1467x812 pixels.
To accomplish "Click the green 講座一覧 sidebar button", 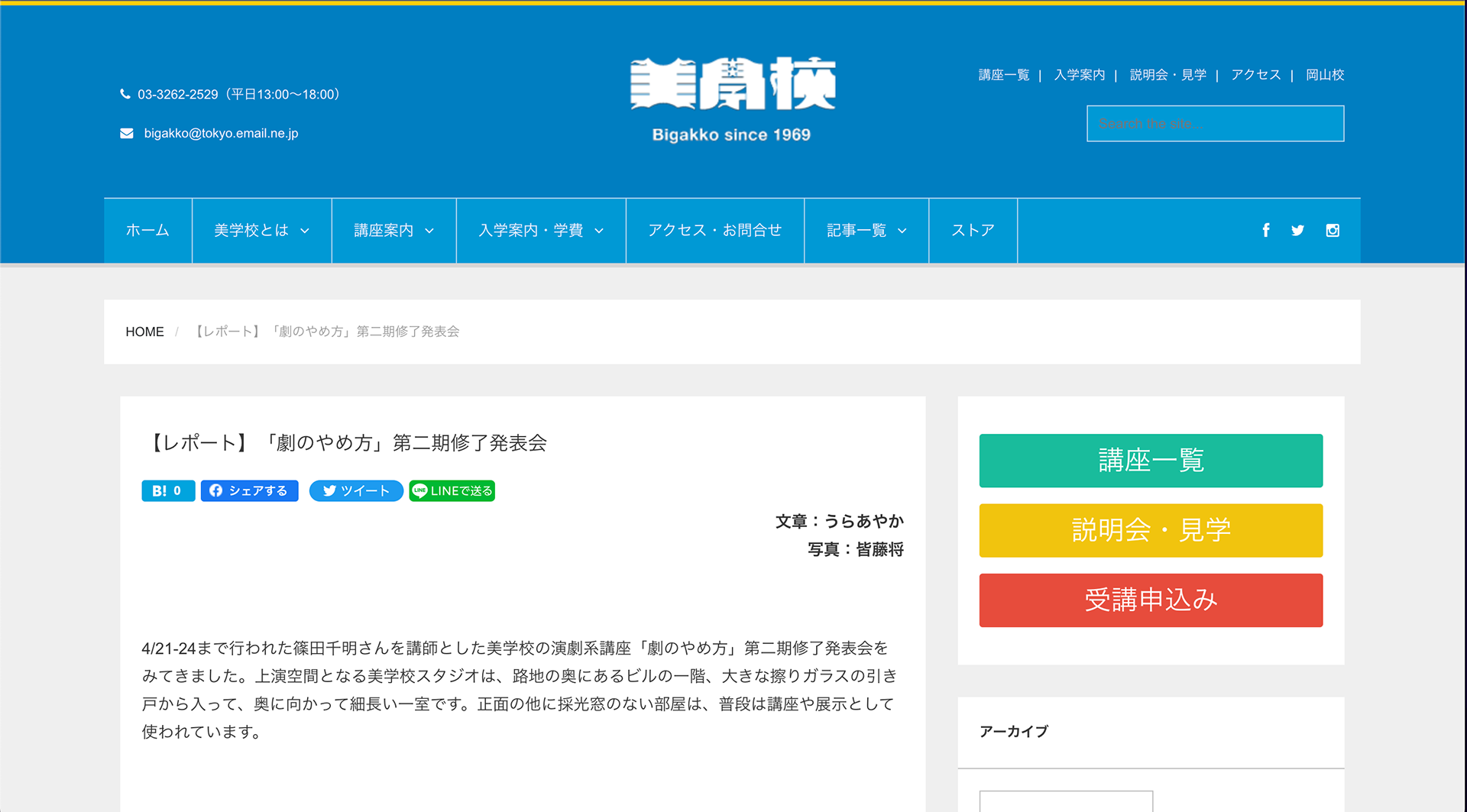I will pyautogui.click(x=1151, y=461).
